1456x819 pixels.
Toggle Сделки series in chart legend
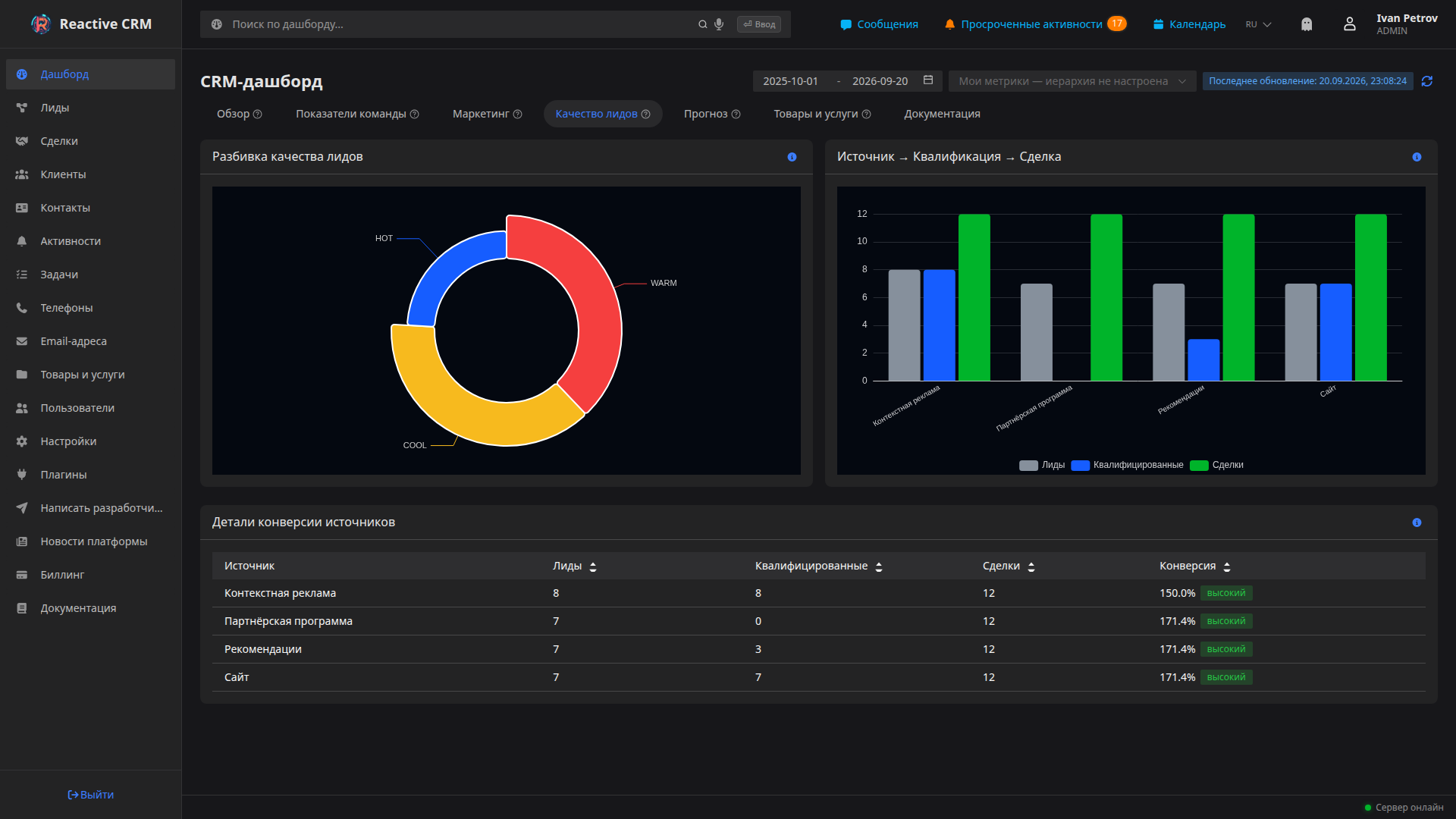tap(1216, 465)
